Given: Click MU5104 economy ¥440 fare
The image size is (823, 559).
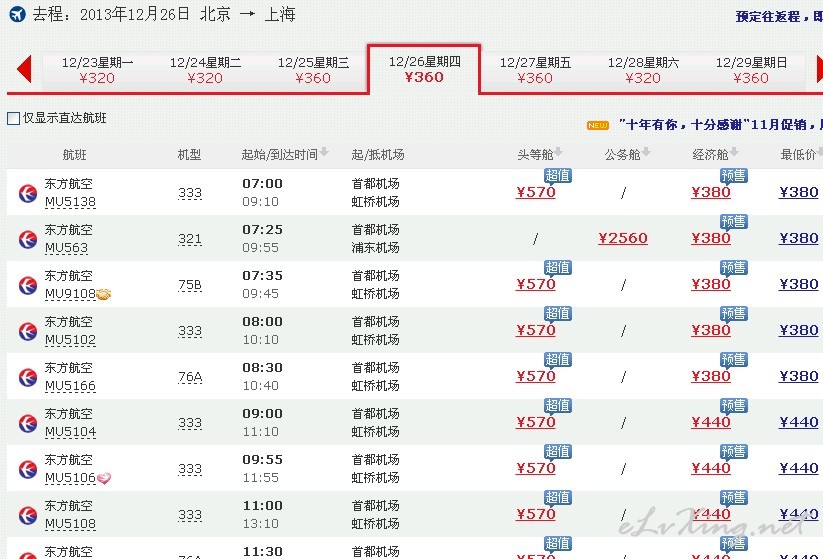Looking at the screenshot, I should point(711,422).
